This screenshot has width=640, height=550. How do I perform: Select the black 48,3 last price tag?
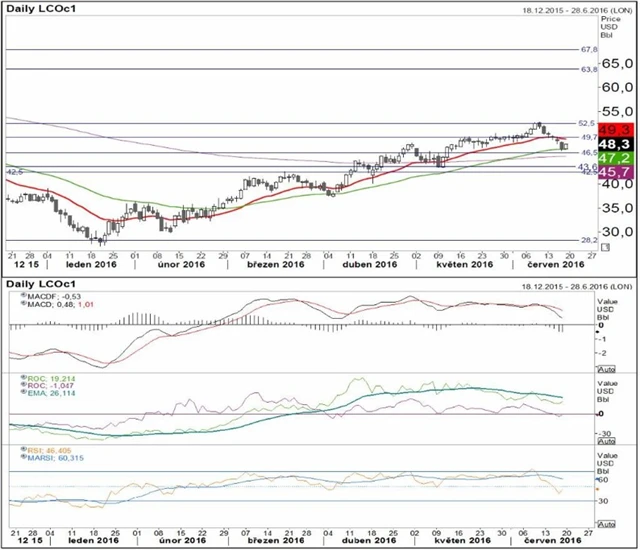(x=619, y=144)
